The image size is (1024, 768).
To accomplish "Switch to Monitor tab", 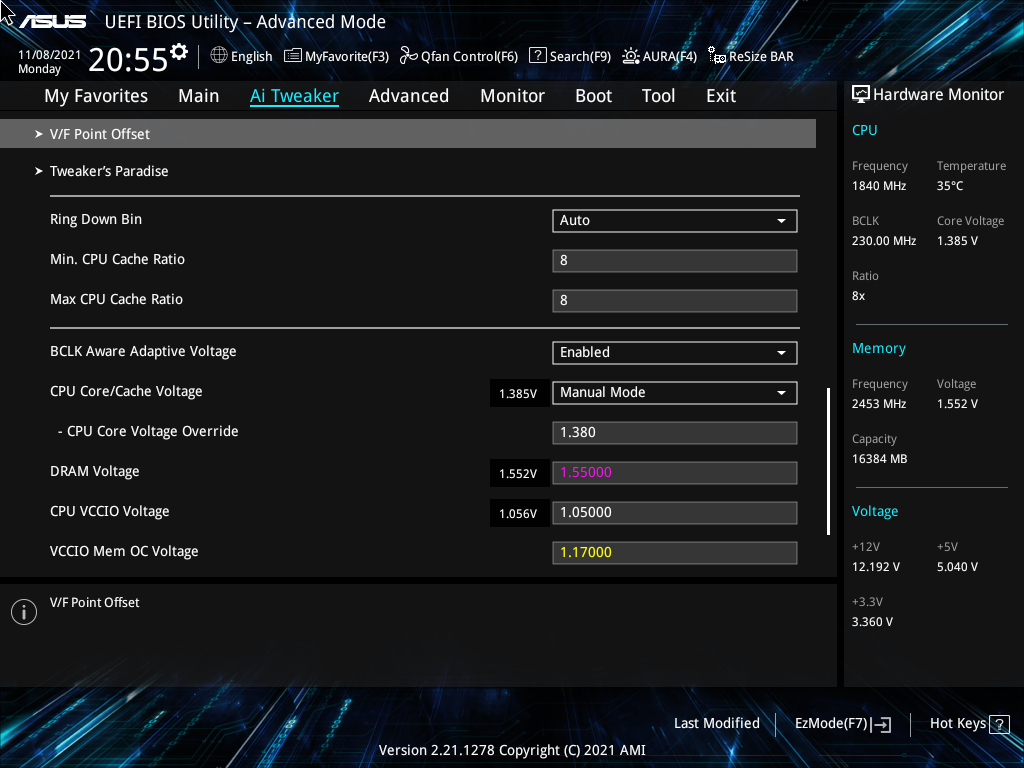I will coord(512,96).
